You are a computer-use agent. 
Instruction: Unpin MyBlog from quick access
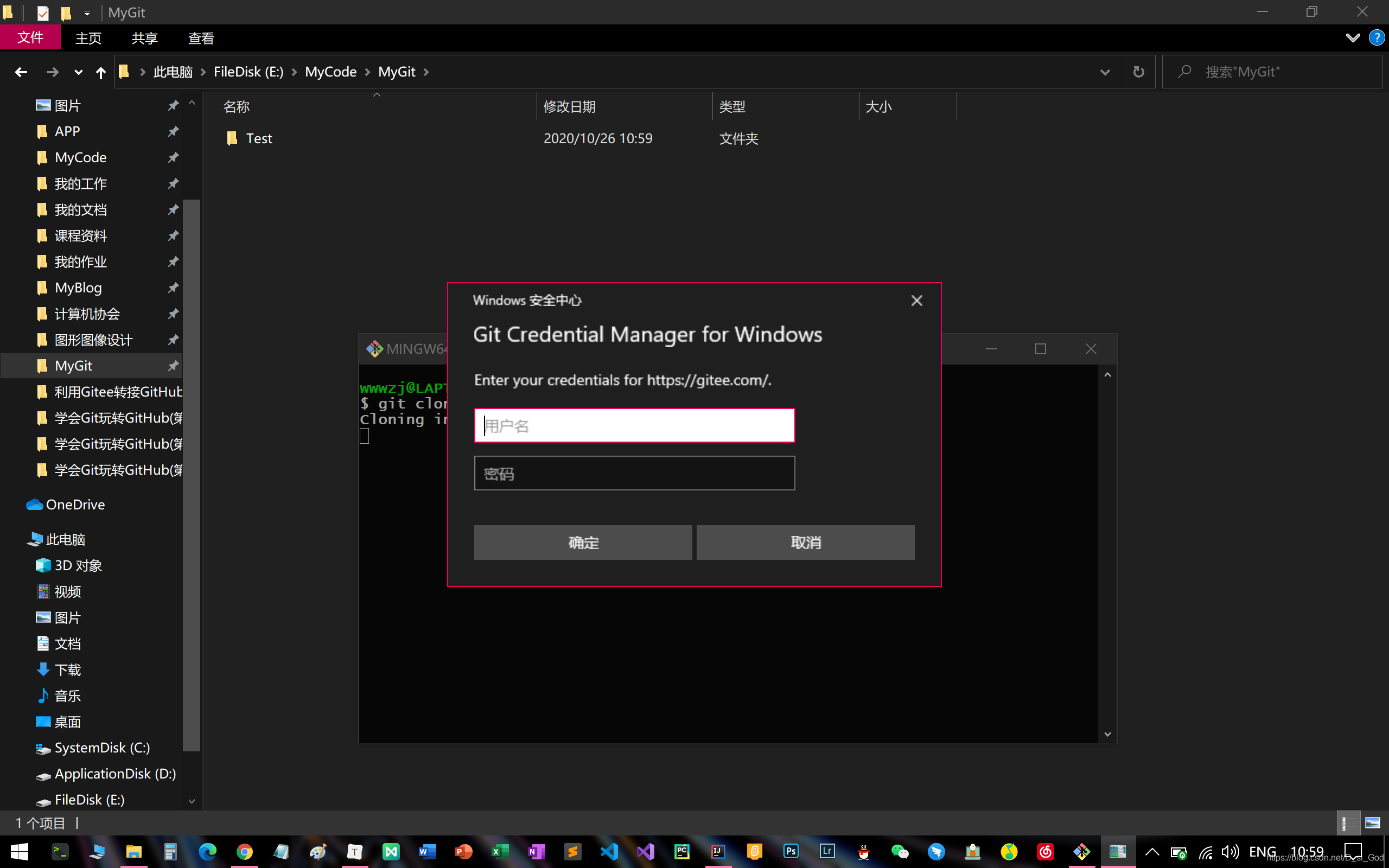click(x=173, y=288)
